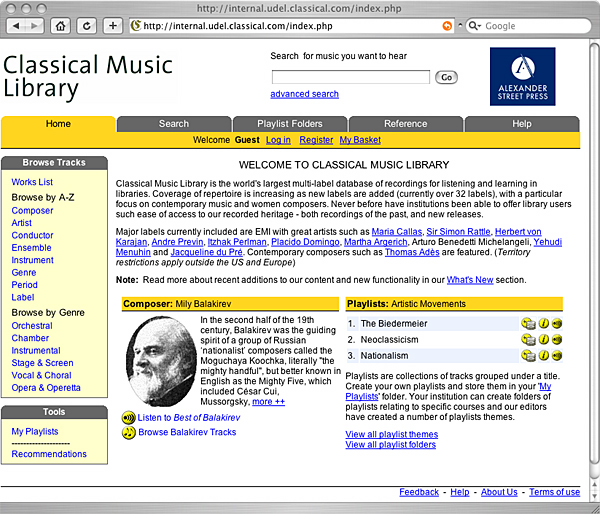
Task: Click the Add bookmark plus button
Action: click(x=113, y=26)
